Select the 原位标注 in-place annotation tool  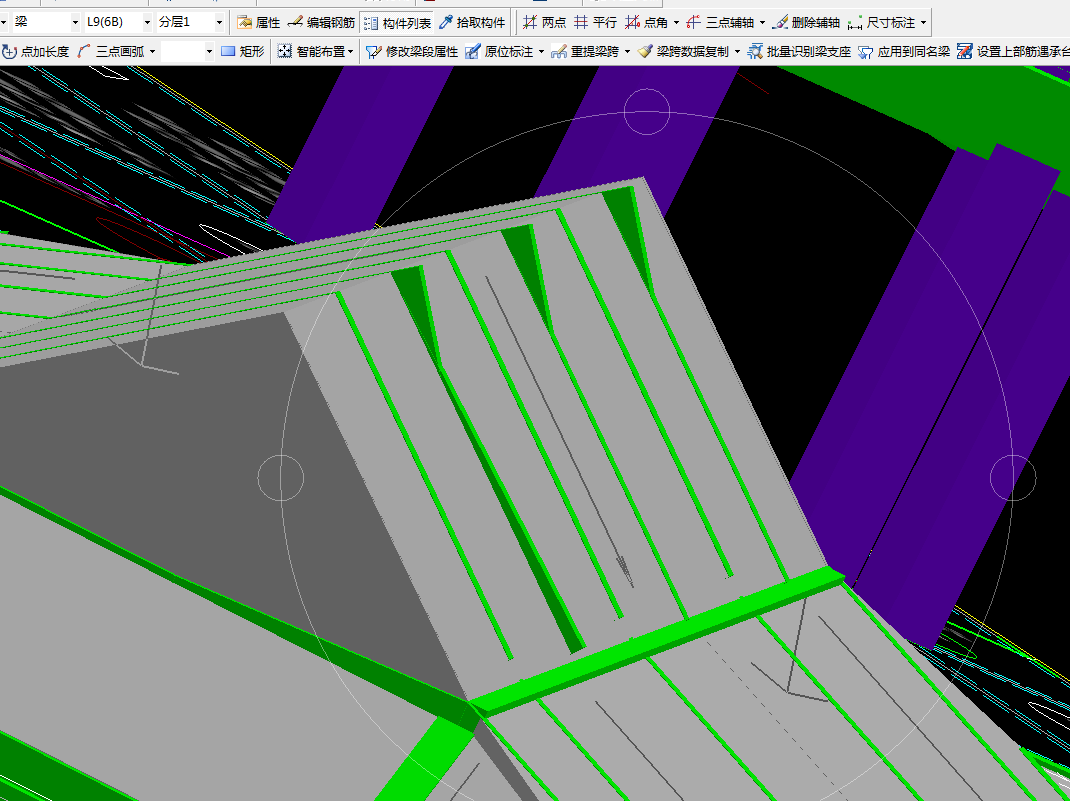point(499,51)
